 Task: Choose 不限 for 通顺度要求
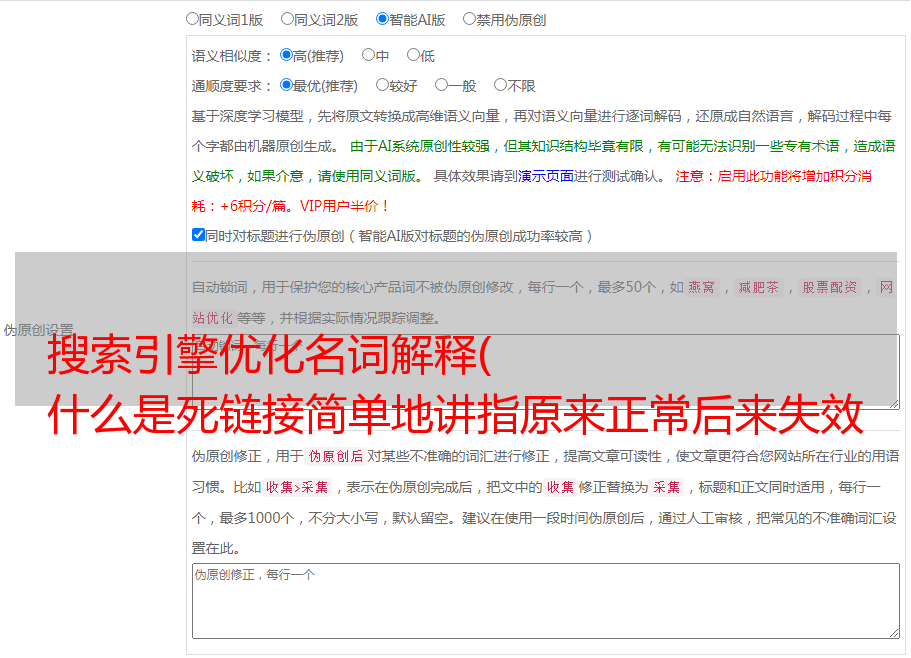point(500,85)
